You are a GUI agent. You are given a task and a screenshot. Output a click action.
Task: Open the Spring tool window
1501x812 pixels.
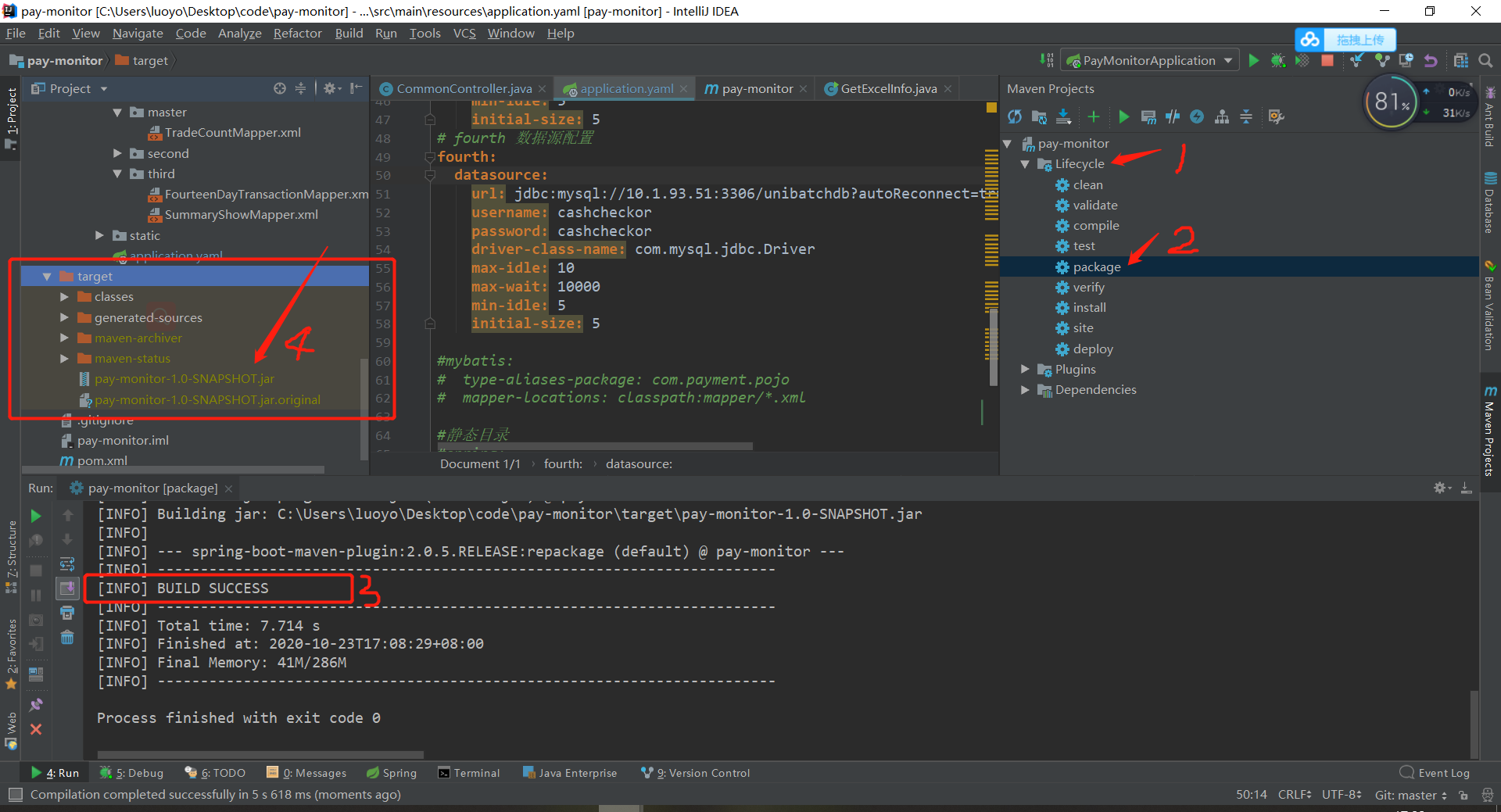click(x=392, y=773)
